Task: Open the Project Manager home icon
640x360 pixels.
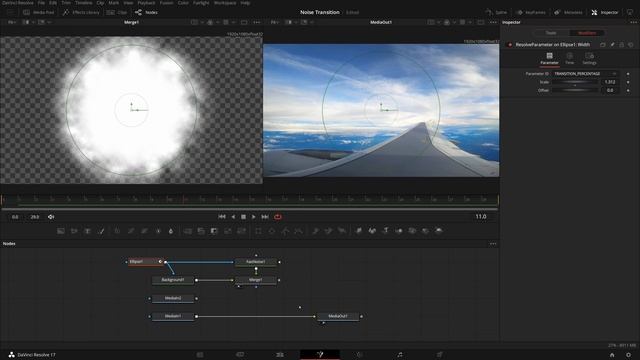Action: coord(612,355)
